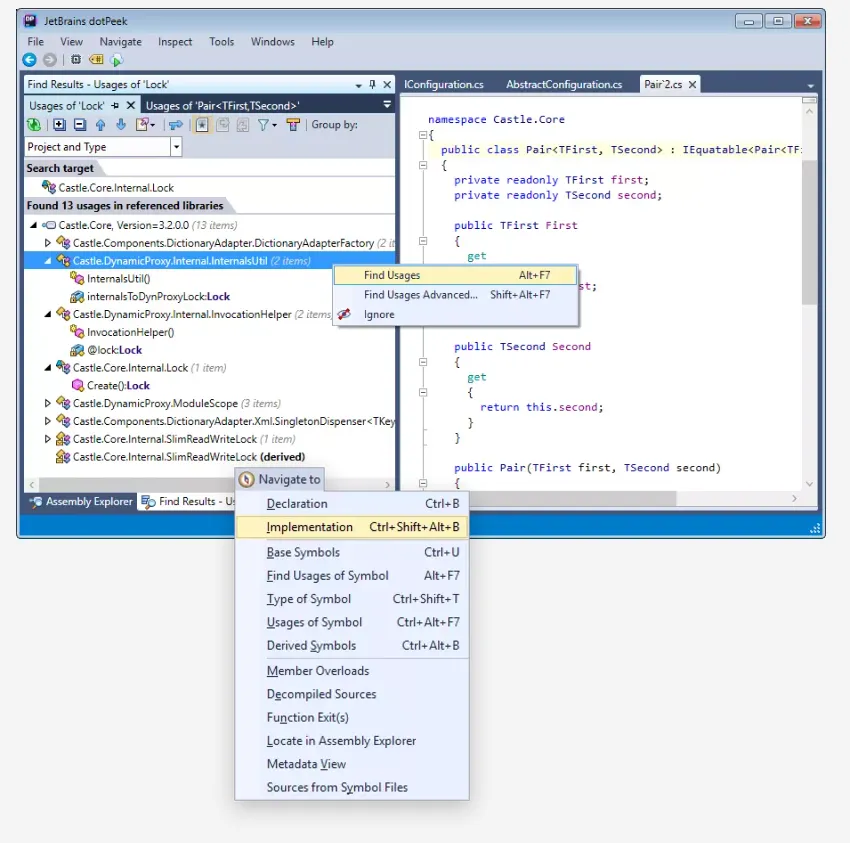The width and height of the screenshot is (850, 843).
Task: Open the Navigate menu
Action: point(120,42)
